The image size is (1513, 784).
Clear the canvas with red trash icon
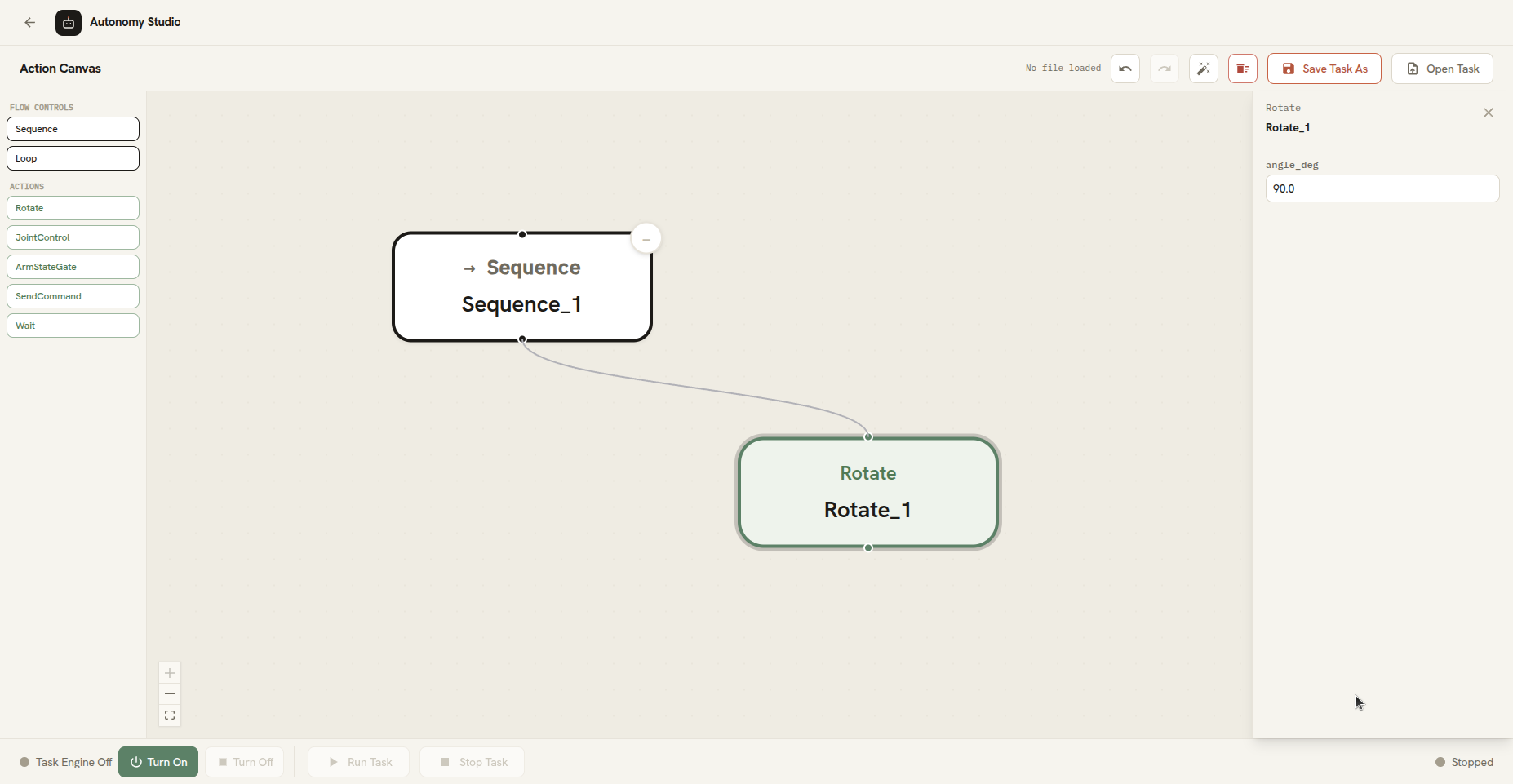[x=1243, y=69]
